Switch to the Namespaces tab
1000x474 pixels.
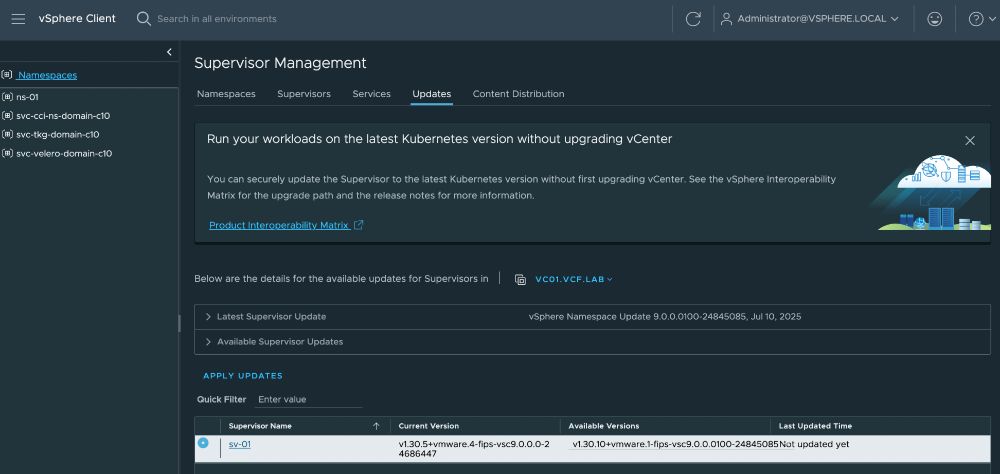point(226,94)
